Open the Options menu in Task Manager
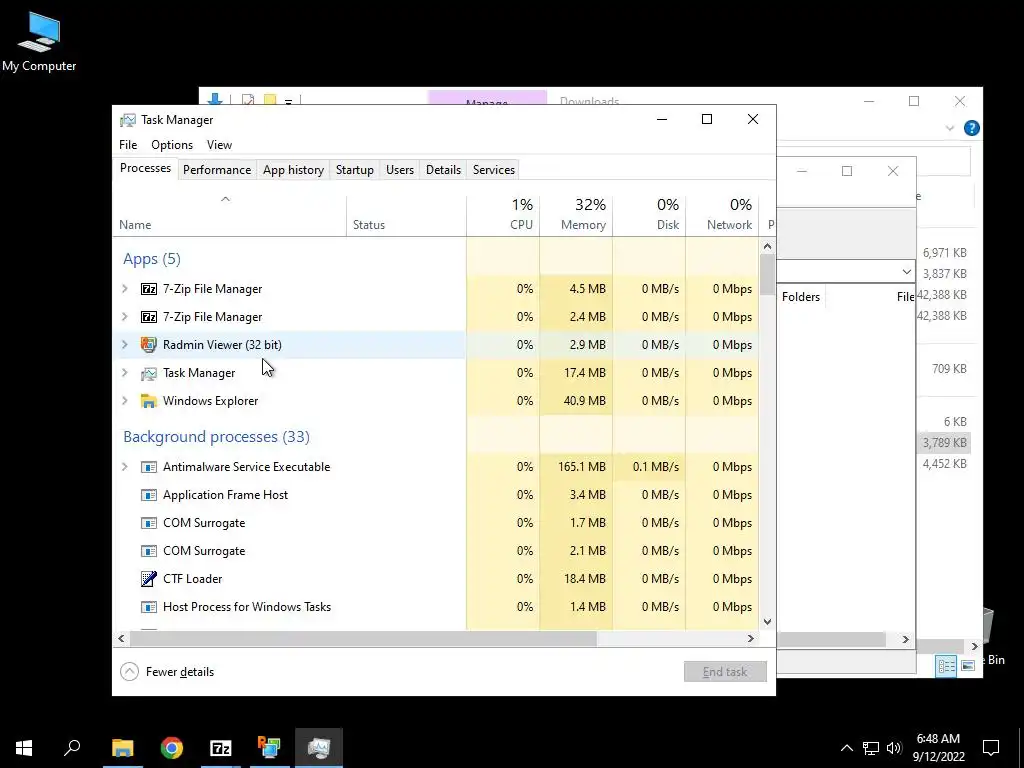 pos(172,145)
